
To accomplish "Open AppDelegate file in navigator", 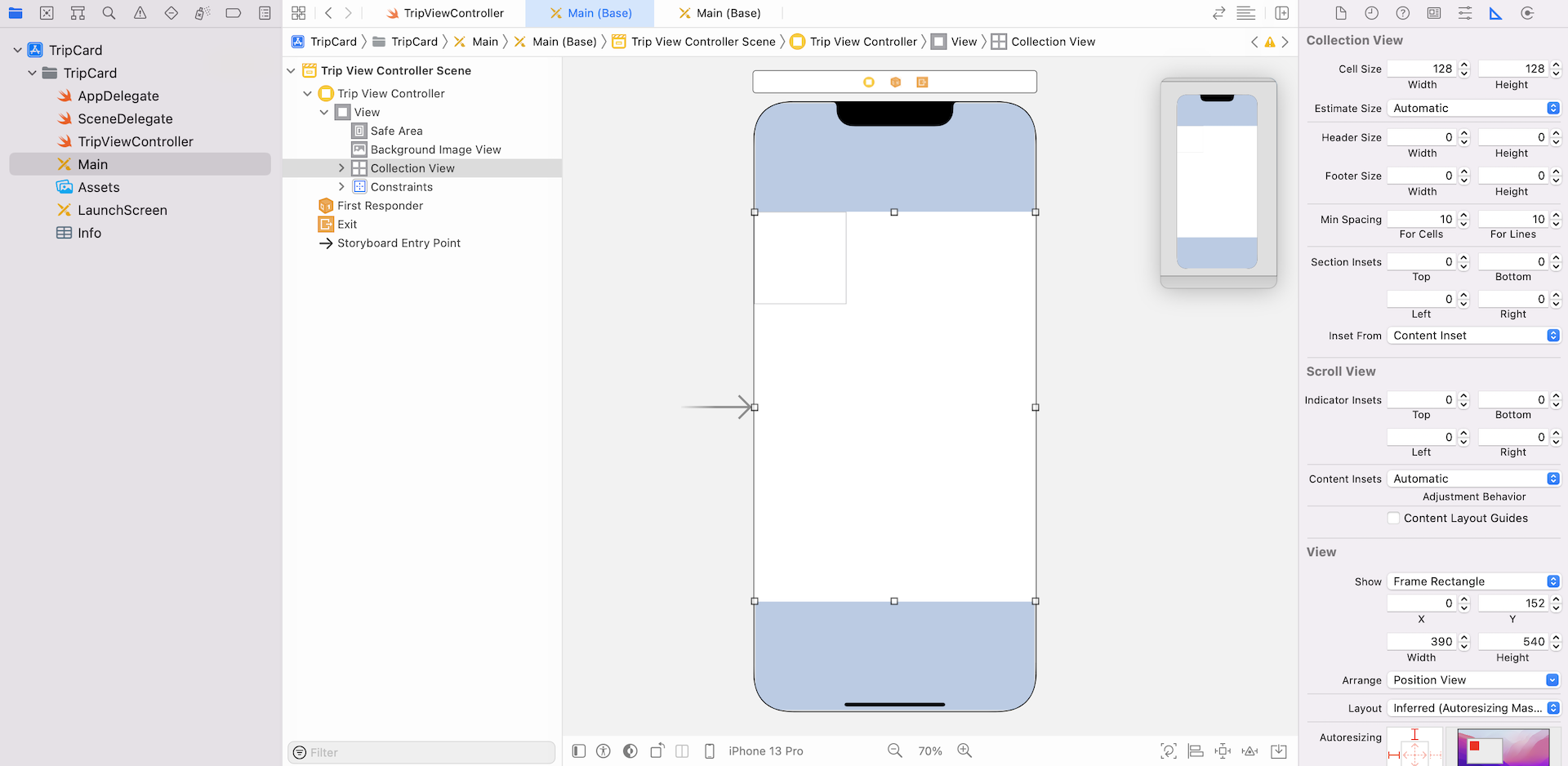I will (118, 96).
